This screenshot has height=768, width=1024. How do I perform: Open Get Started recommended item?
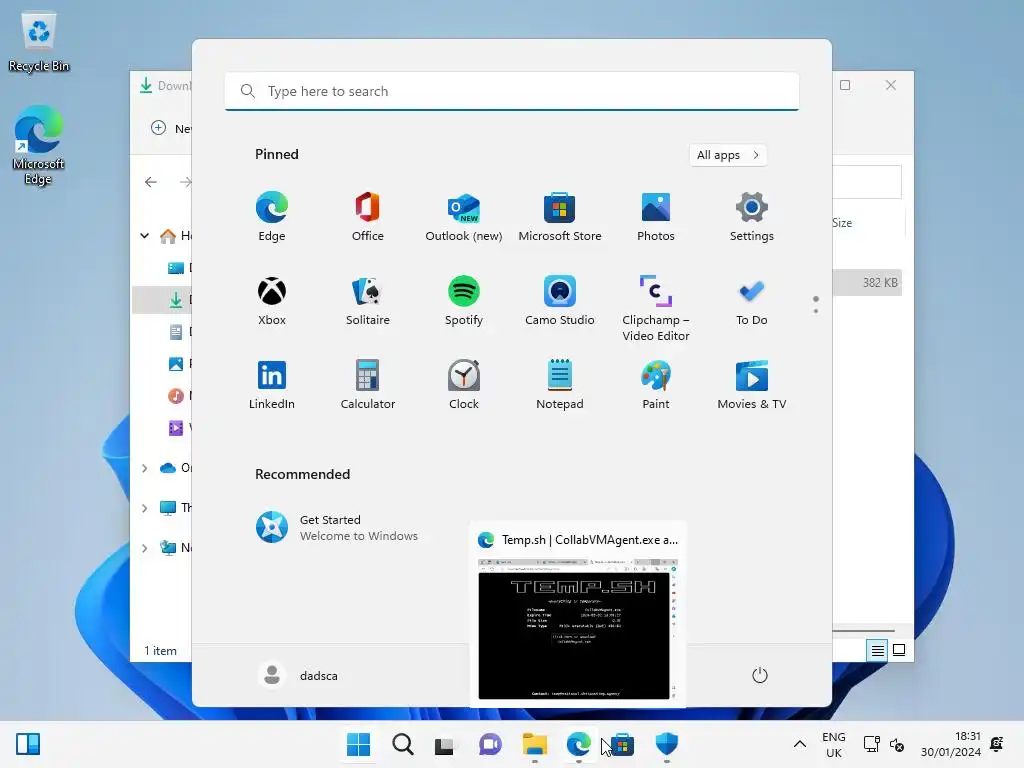[x=337, y=528]
